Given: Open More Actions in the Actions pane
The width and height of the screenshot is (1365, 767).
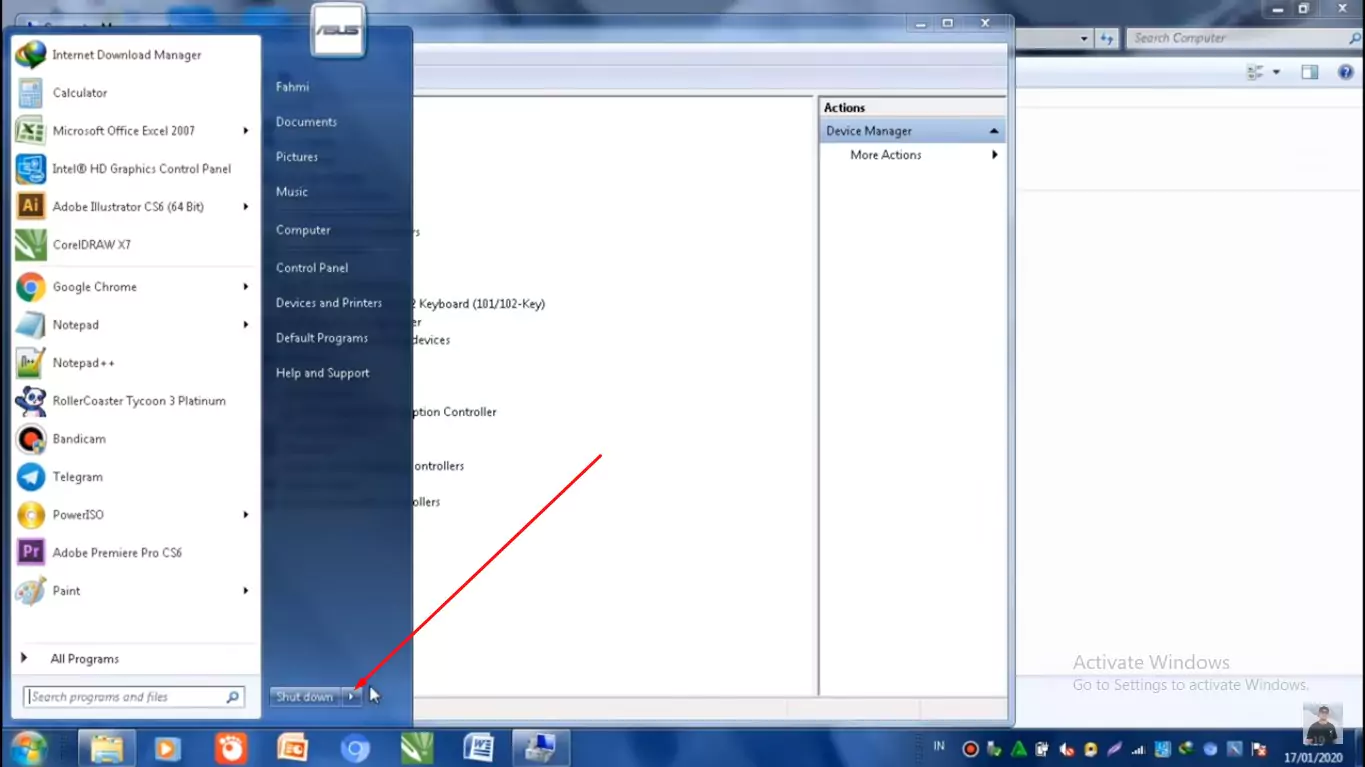Looking at the screenshot, I should [886, 155].
